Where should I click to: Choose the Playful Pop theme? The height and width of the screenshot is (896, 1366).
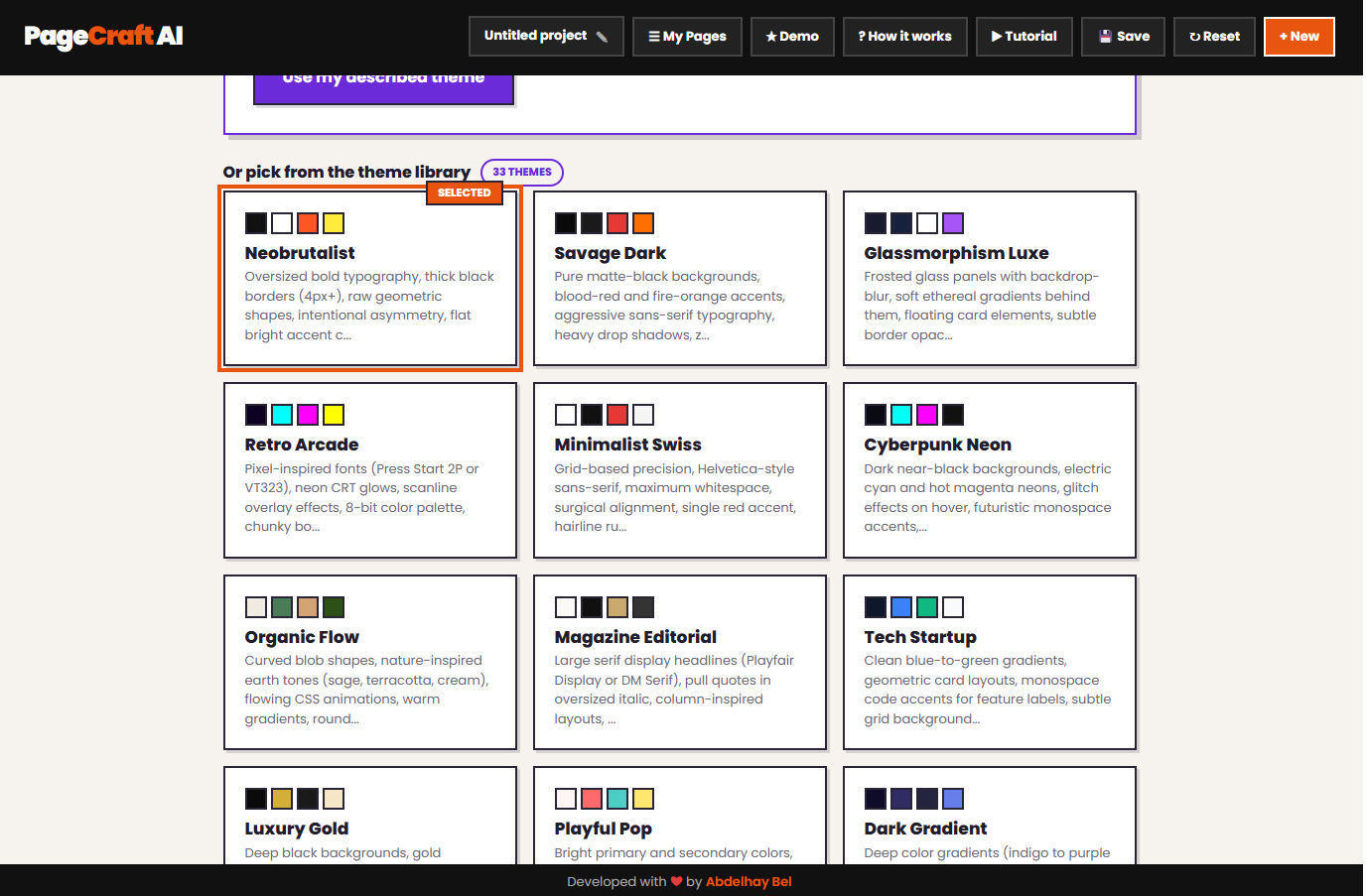pyautogui.click(x=680, y=816)
